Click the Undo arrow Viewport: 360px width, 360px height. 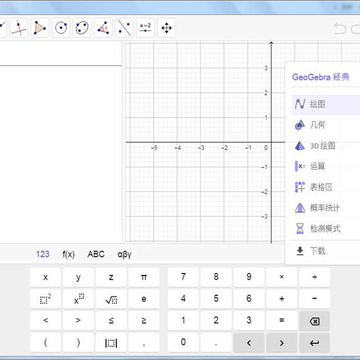340,29
